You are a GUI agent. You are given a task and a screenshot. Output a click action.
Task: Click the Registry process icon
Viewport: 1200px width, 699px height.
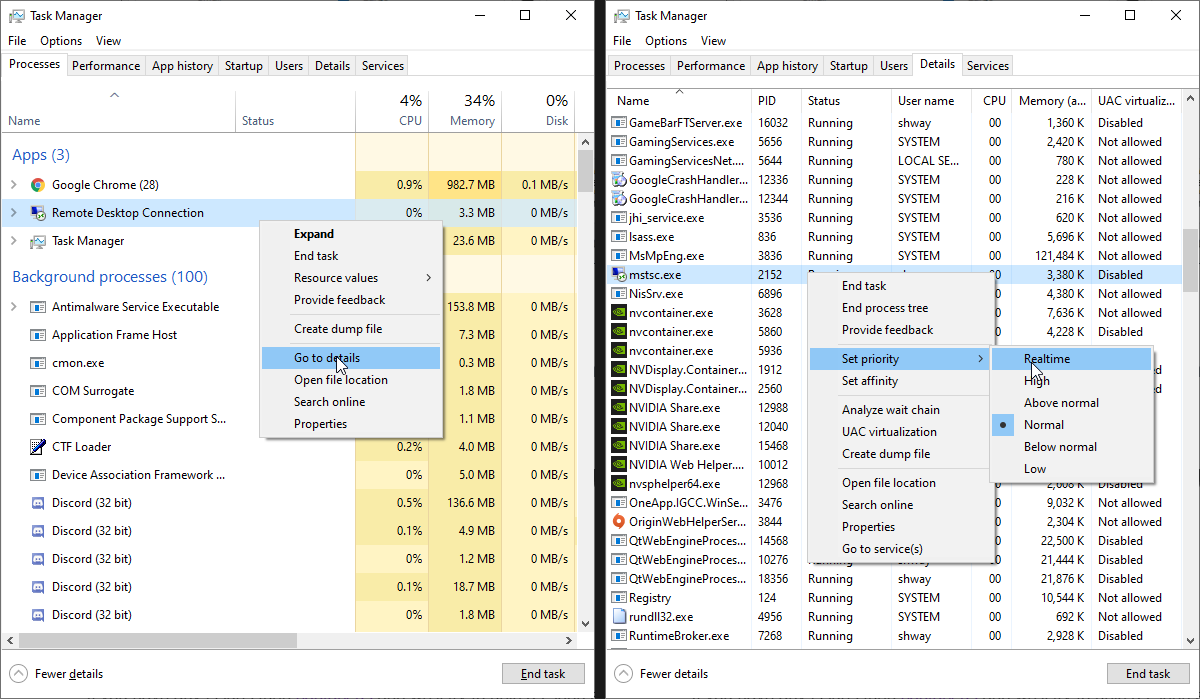point(619,598)
